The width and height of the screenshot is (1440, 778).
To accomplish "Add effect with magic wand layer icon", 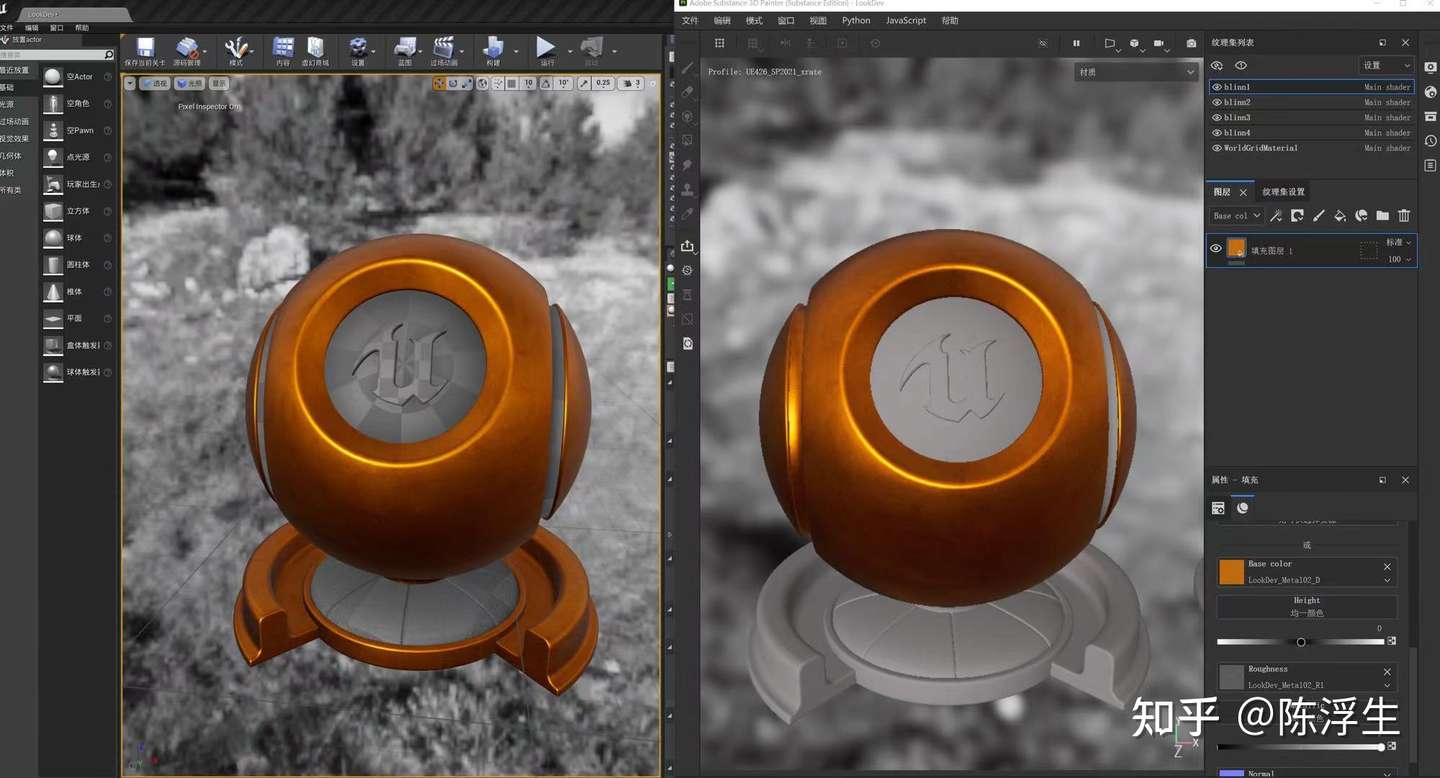I will coord(1276,215).
